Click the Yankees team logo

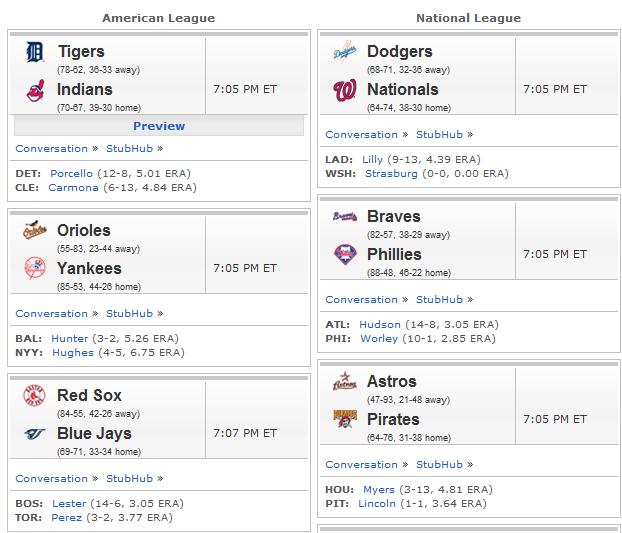pyautogui.click(x=35, y=268)
